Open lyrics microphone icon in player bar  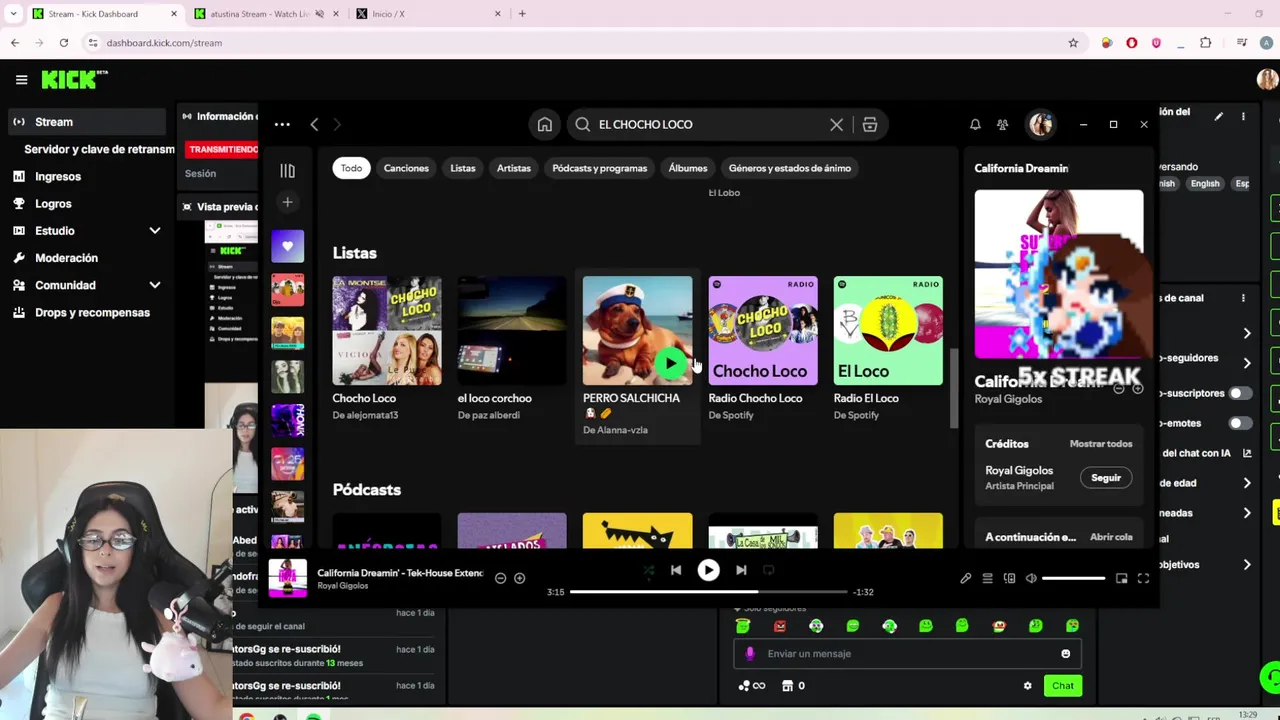965,578
